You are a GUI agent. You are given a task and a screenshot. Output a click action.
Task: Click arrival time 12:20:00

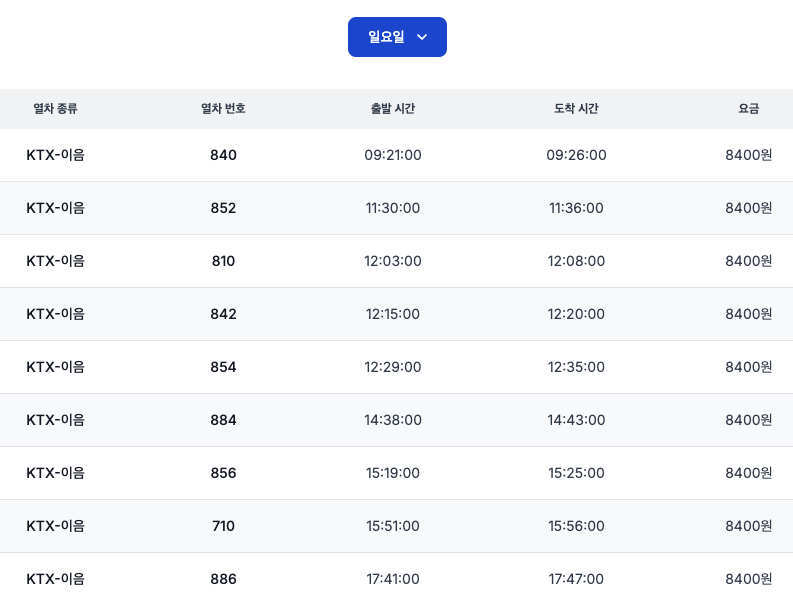pyautogui.click(x=576, y=314)
